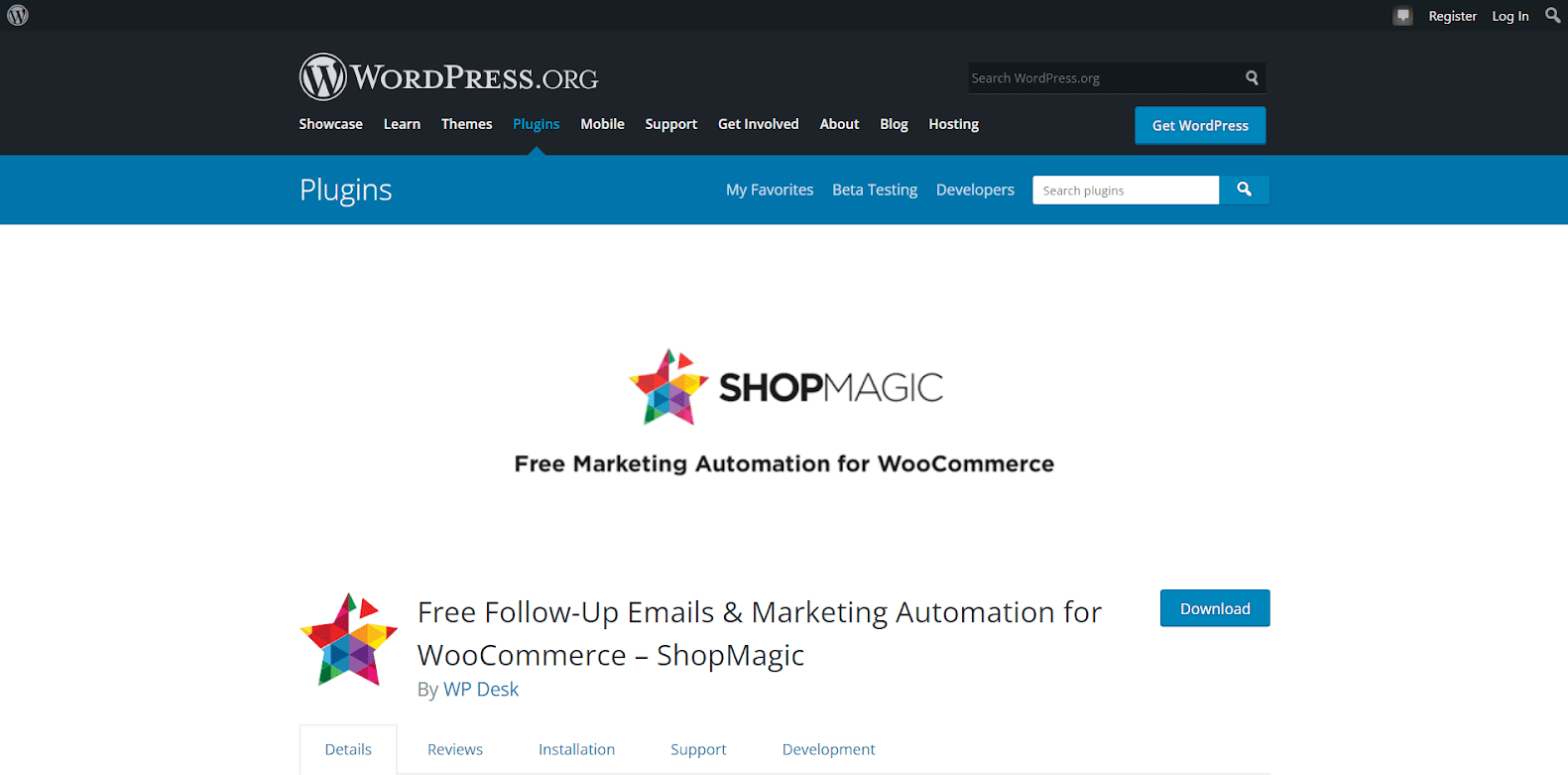The width and height of the screenshot is (1568, 775).
Task: Switch to the Reviews tab
Action: click(455, 749)
